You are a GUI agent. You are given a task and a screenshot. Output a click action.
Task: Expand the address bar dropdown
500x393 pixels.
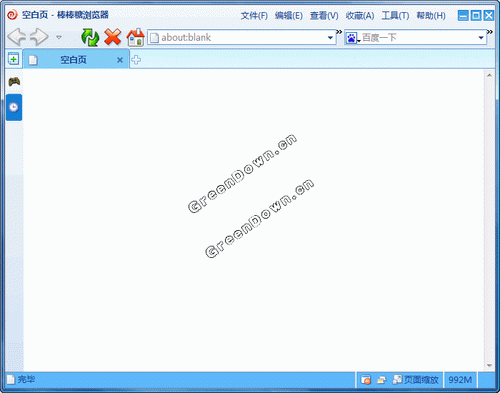pyautogui.click(x=330, y=38)
